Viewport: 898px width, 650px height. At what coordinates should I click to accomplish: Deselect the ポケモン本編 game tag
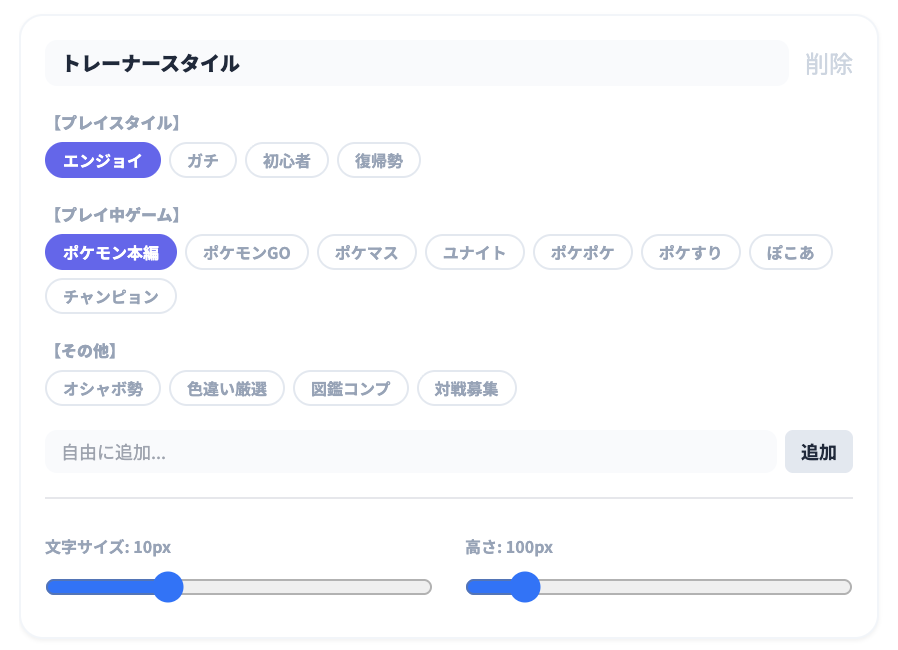(111, 252)
